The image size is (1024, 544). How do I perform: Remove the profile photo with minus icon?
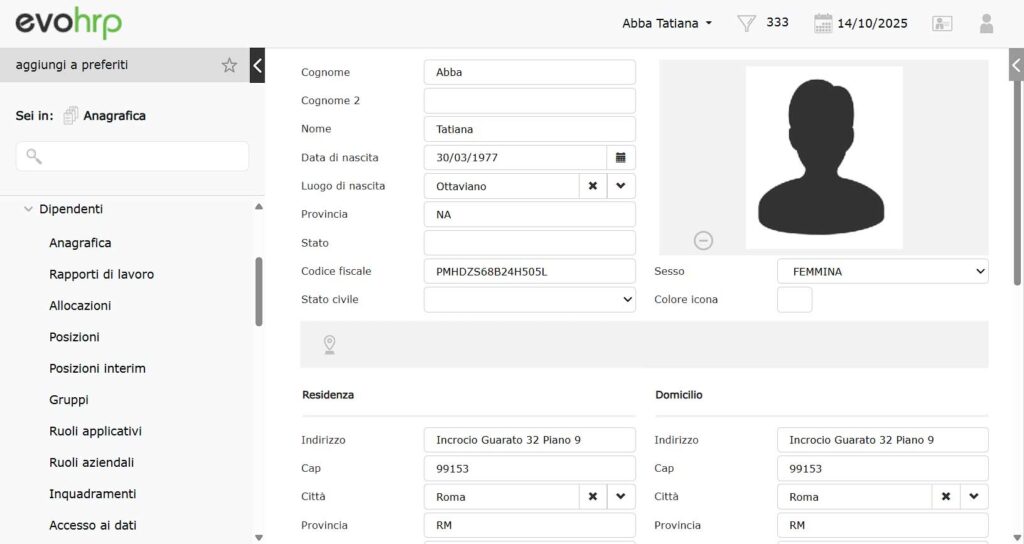click(x=703, y=240)
